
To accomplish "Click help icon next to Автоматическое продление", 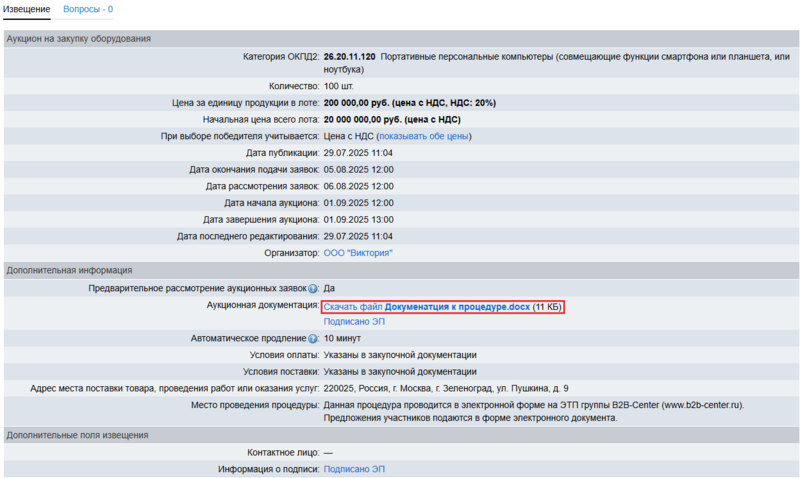I will click(313, 338).
